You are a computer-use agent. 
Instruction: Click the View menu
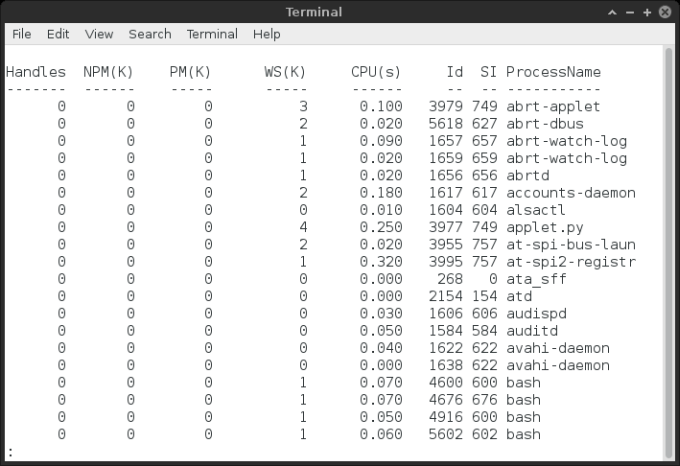tap(99, 34)
